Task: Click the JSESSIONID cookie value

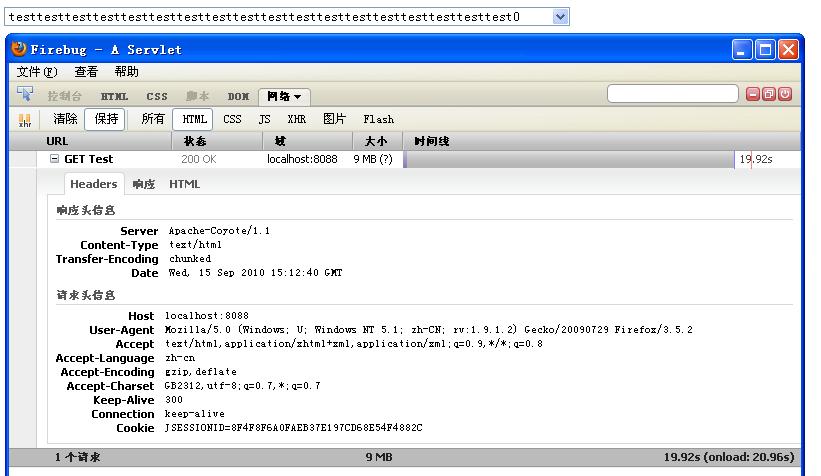Action: [x=293, y=428]
